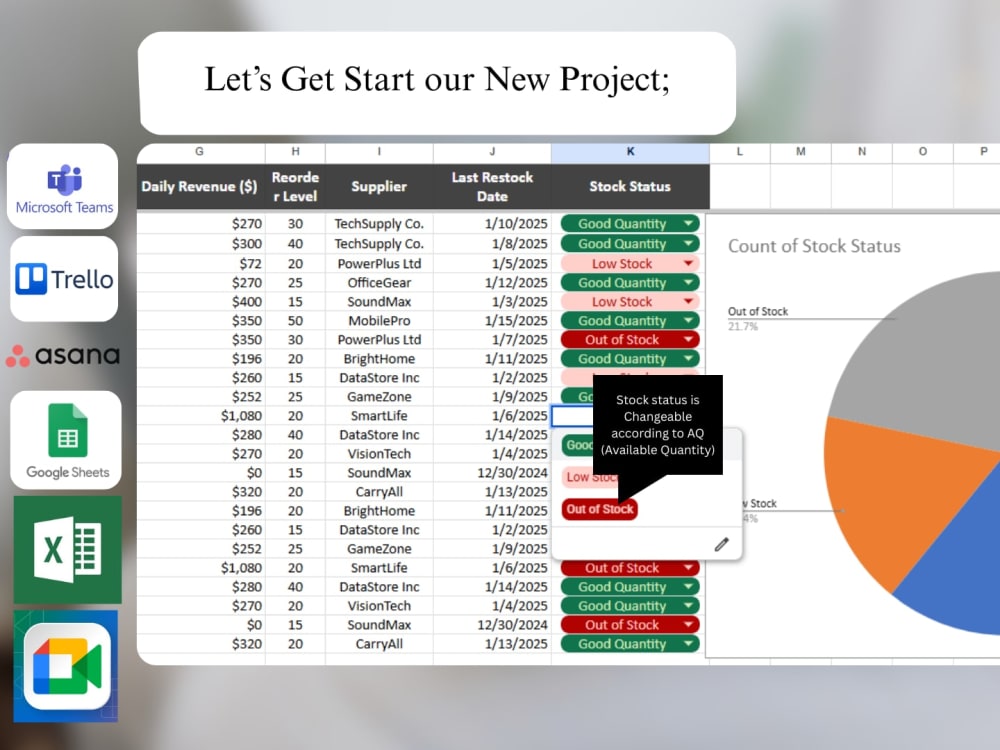
Task: Click the 'Out of Stock' pie chart label
Action: click(758, 311)
